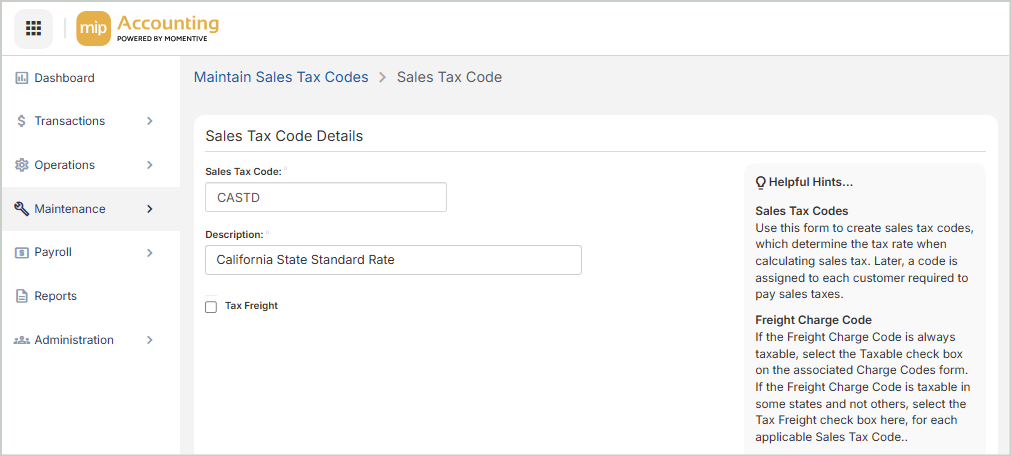The image size is (1011, 456).
Task: Expand the Operations submenu chevron
Action: tap(150, 165)
